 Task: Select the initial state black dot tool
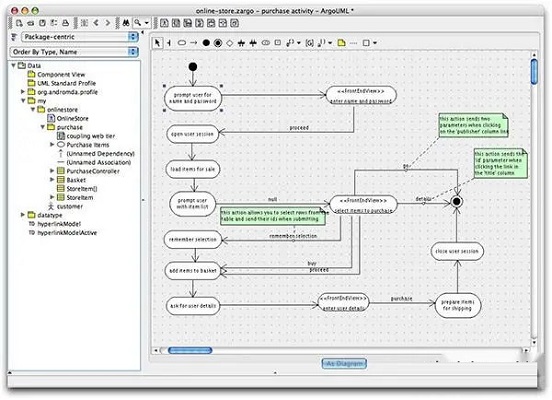[x=206, y=43]
